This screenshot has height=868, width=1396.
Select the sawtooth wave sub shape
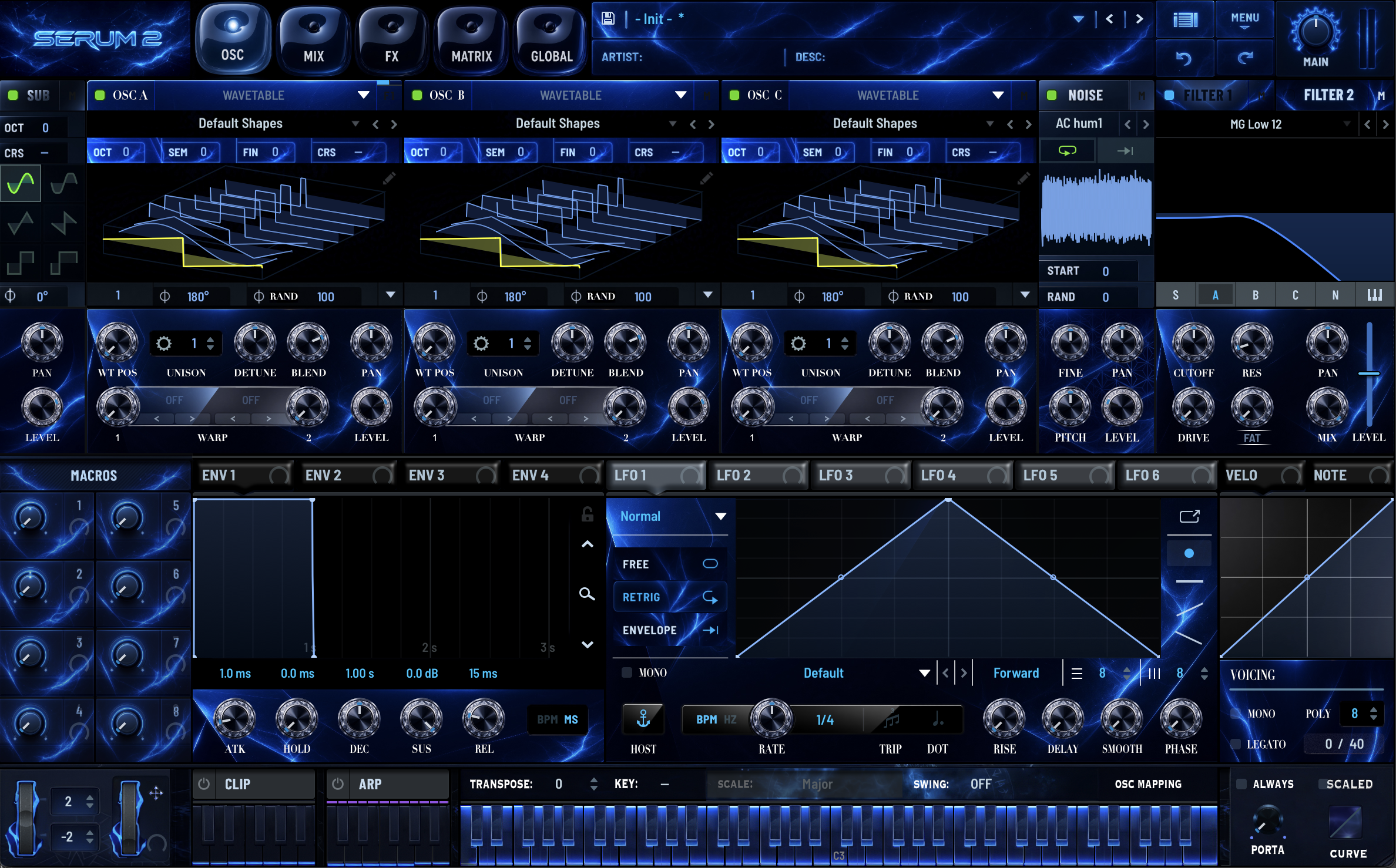63,223
